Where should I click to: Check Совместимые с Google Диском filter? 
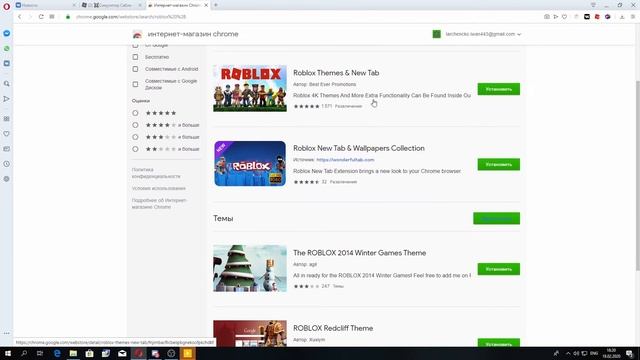click(x=135, y=84)
